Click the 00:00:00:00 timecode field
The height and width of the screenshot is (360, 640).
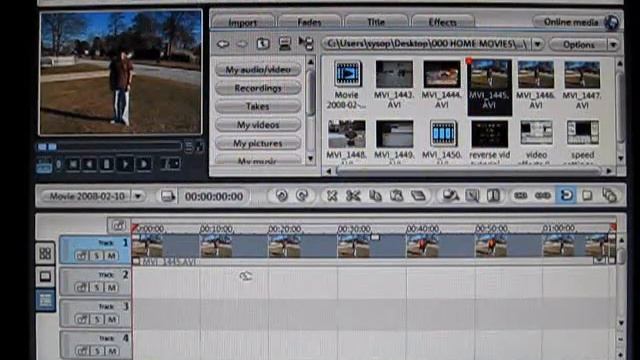tap(214, 196)
